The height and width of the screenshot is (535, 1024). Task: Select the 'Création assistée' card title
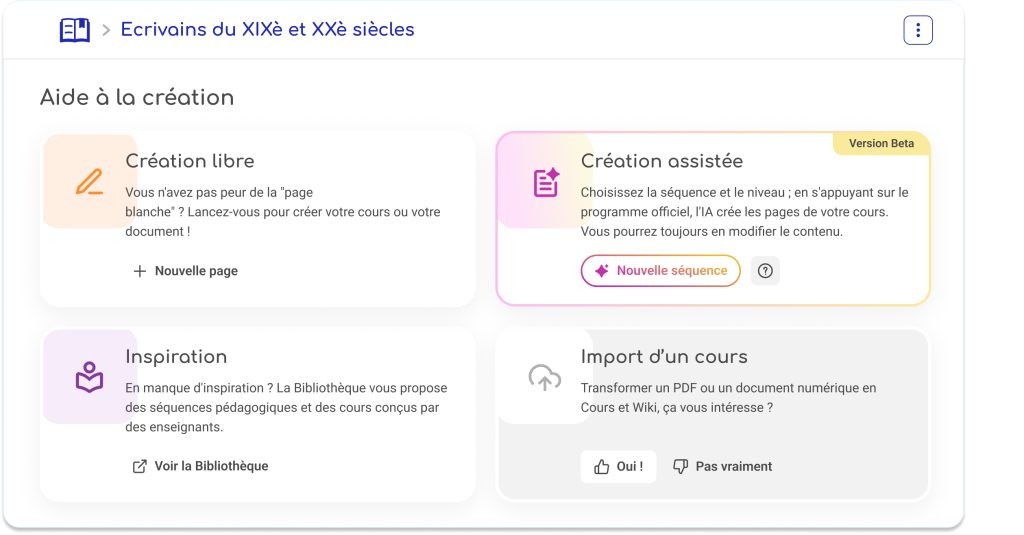click(661, 161)
